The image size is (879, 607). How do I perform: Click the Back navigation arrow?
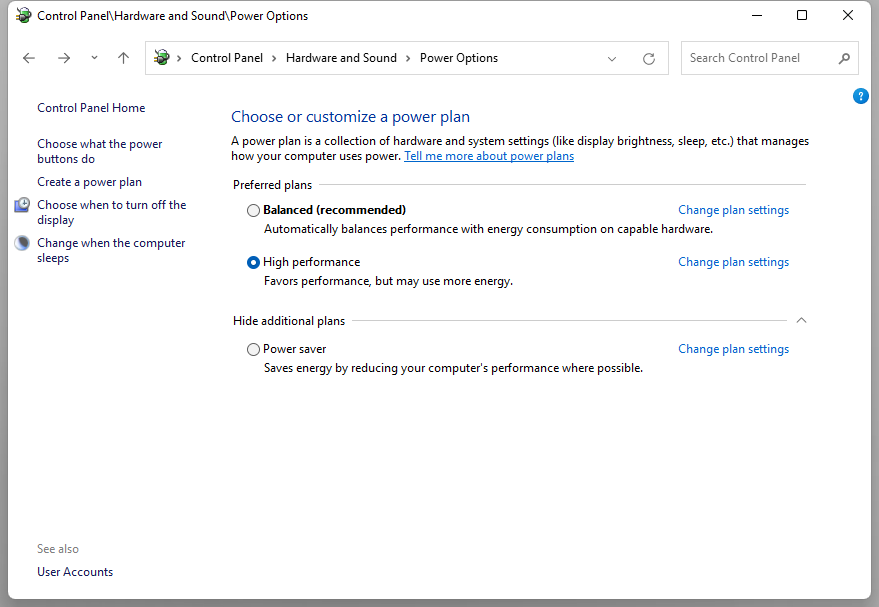tap(29, 58)
